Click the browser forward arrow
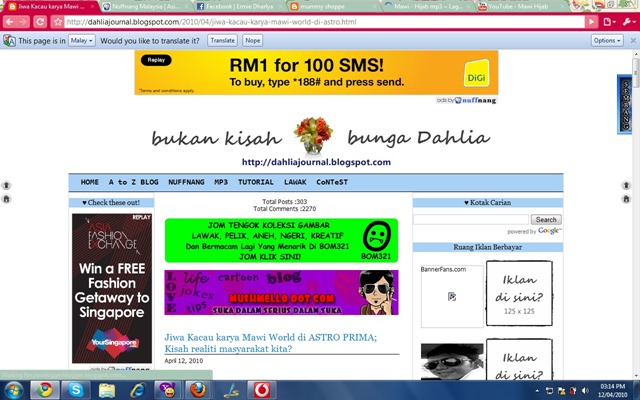The width and height of the screenshot is (640, 400). tap(24, 22)
